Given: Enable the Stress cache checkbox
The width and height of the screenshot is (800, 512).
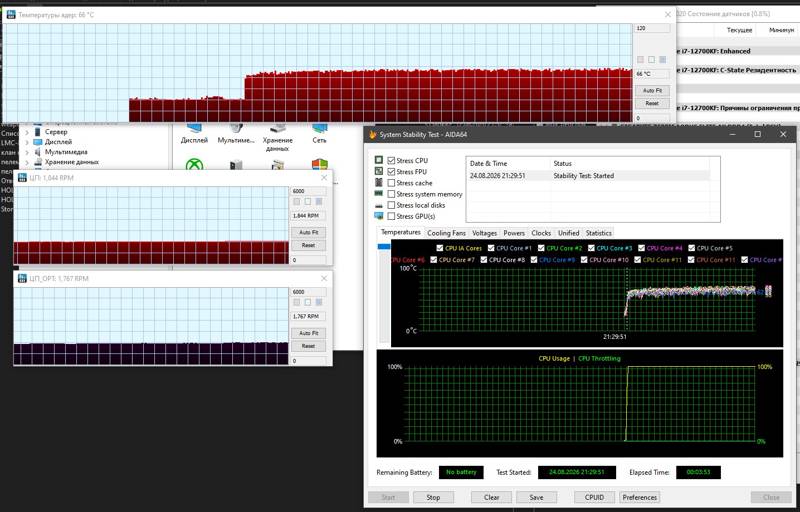Looking at the screenshot, I should [391, 183].
